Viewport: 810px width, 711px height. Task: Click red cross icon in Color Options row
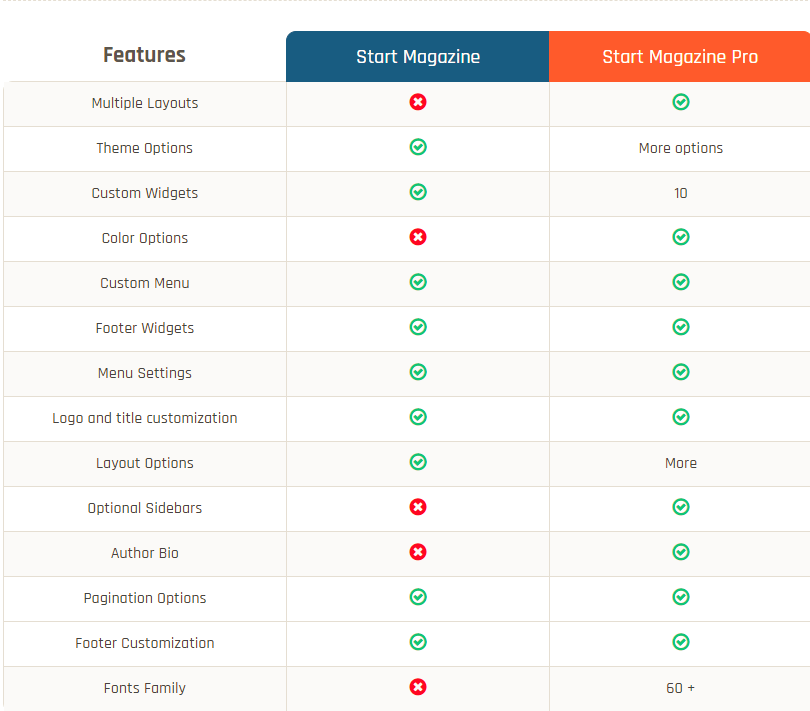(418, 237)
